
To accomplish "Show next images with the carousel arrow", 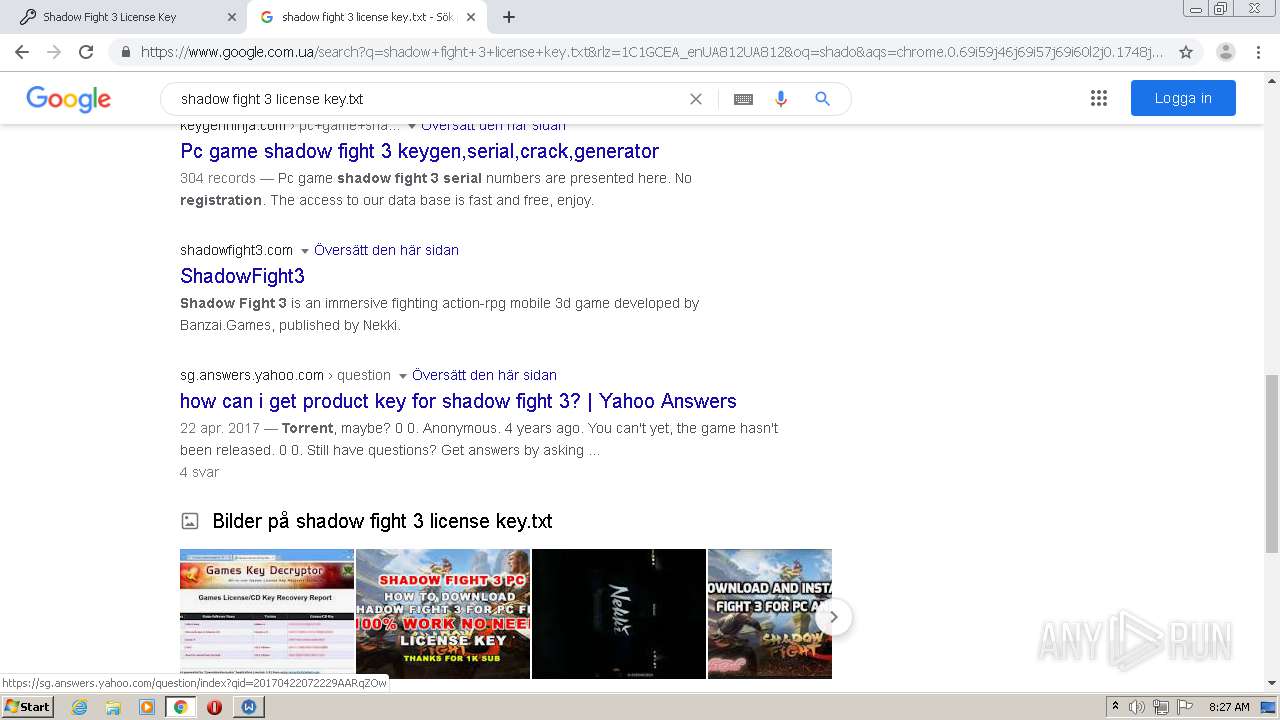I will [x=833, y=617].
